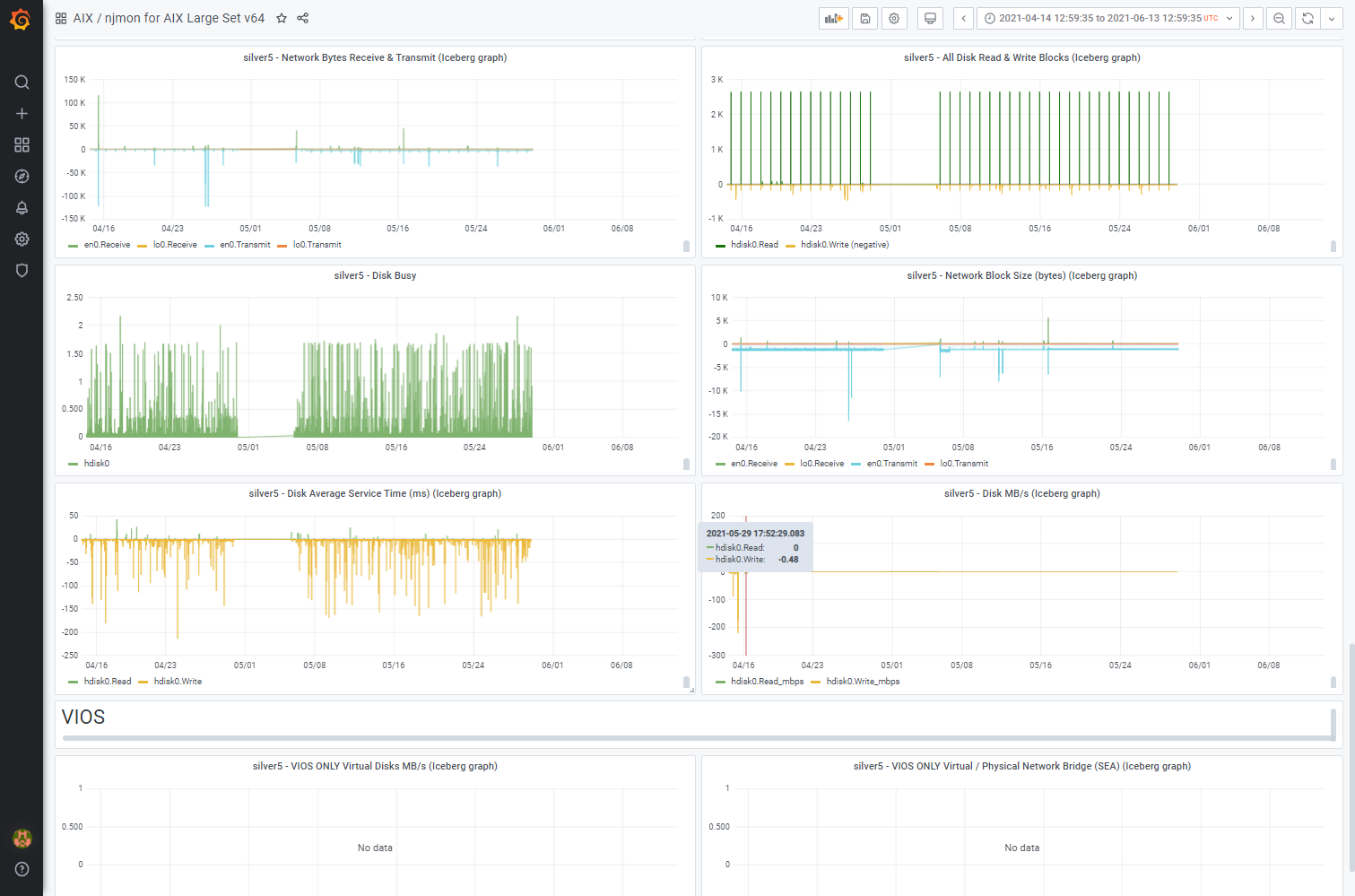Click the Add panel button

[x=834, y=18]
